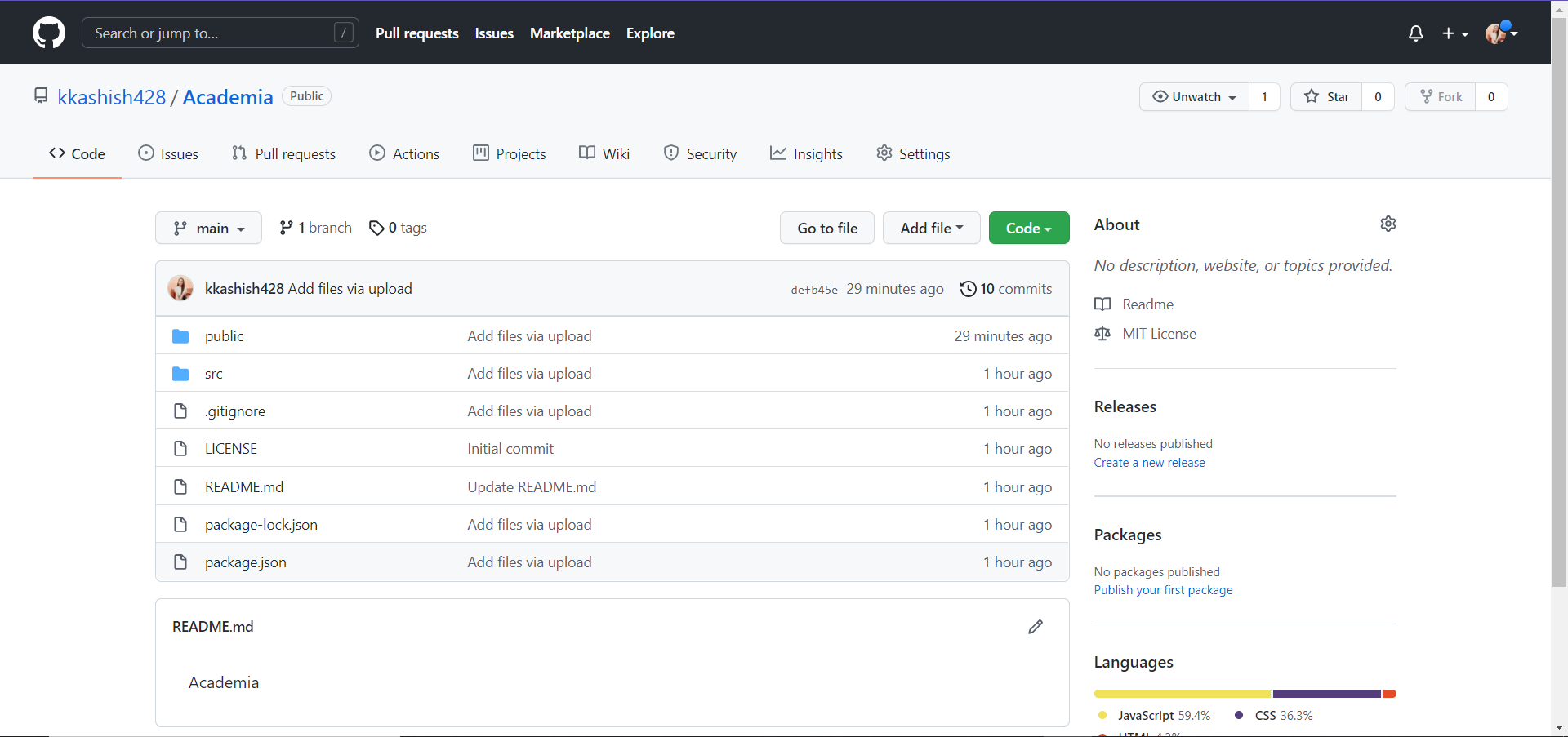Click Publish your first package link
Viewport: 1568px width, 737px height.
tap(1163, 590)
